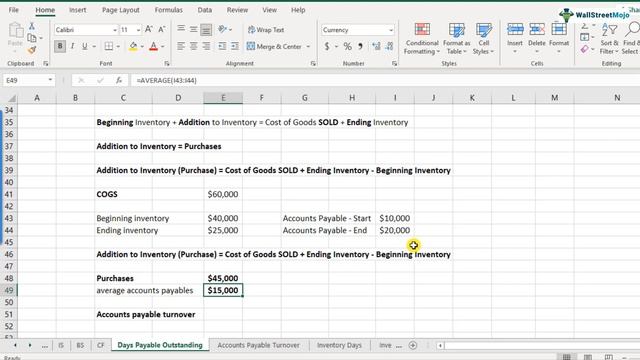Toggle Bold formatting

[x=60, y=46]
